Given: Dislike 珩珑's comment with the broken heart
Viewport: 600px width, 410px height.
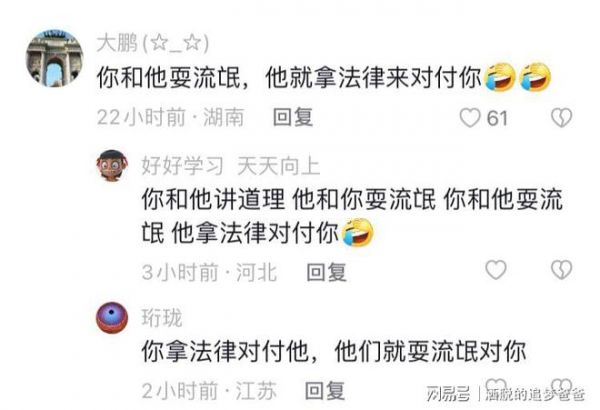Looking at the screenshot, I should (x=561, y=387).
